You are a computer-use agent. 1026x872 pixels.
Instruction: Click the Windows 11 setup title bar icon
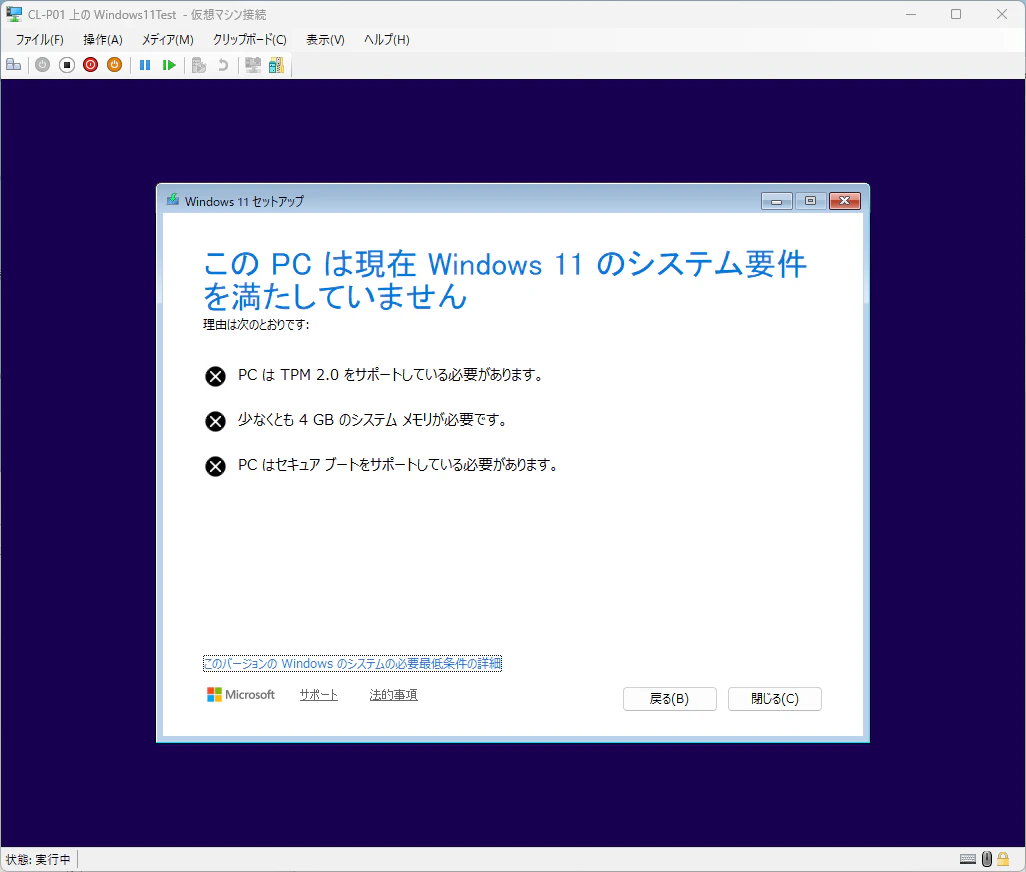(x=173, y=200)
